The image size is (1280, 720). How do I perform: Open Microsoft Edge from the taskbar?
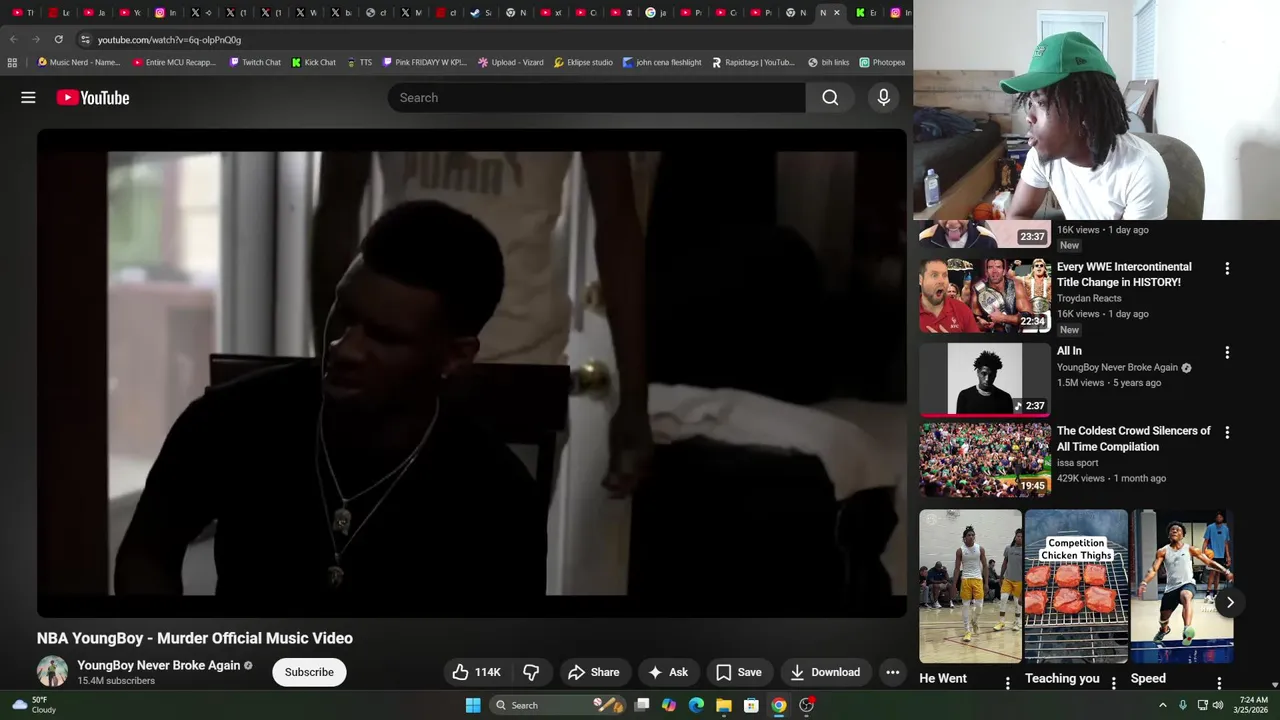(697, 705)
